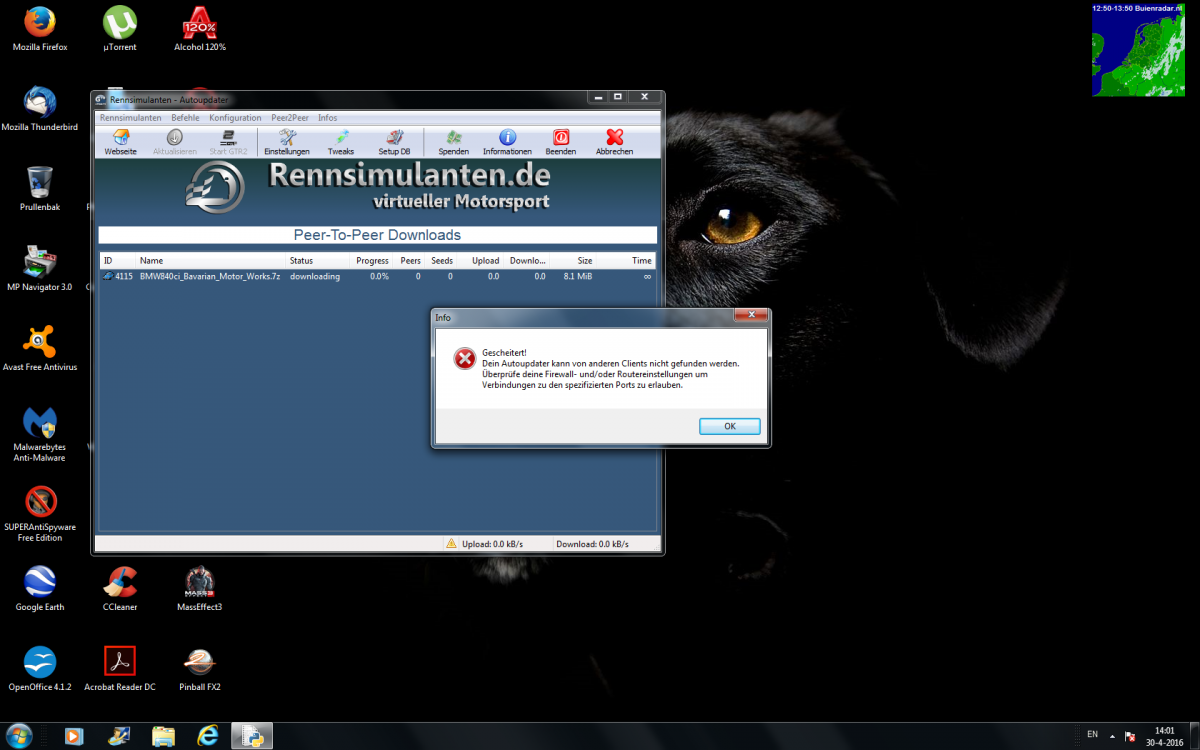The width and height of the screenshot is (1200, 750).
Task: Click the Spenden donation icon
Action: tap(453, 142)
